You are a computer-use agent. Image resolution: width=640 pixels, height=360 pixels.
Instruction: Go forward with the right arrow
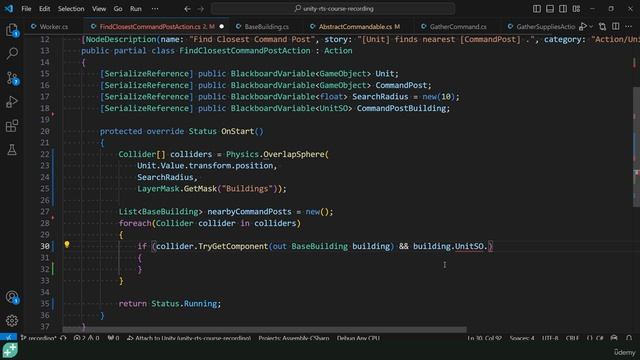200,9
